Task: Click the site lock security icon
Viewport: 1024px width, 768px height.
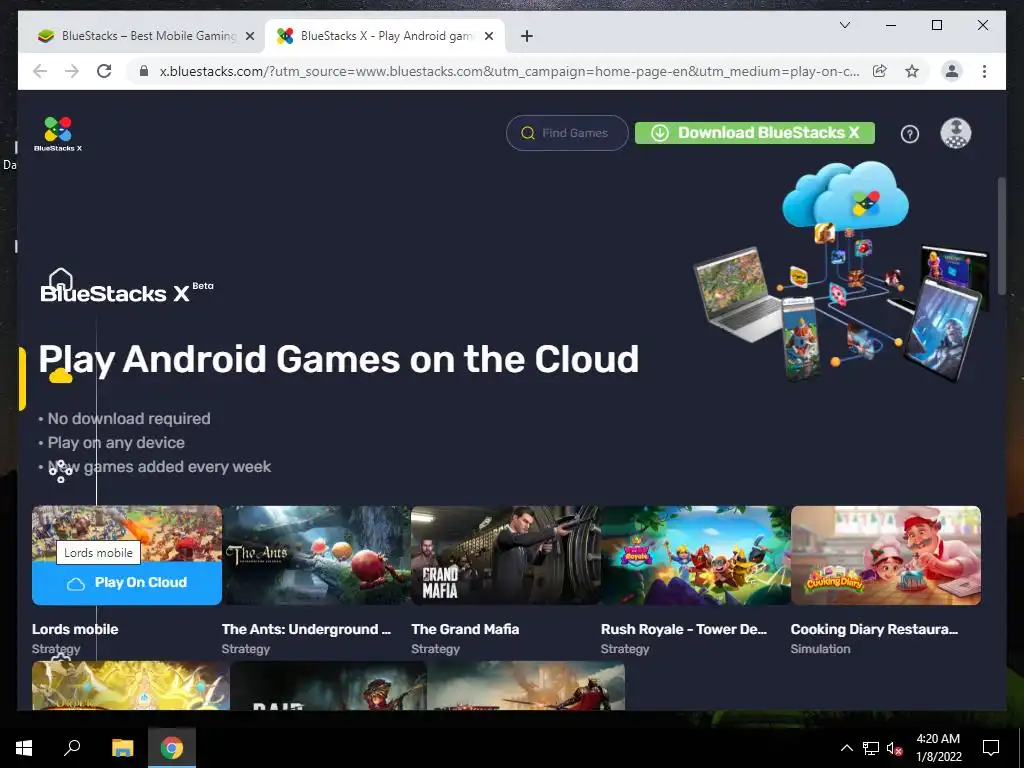Action: point(144,71)
